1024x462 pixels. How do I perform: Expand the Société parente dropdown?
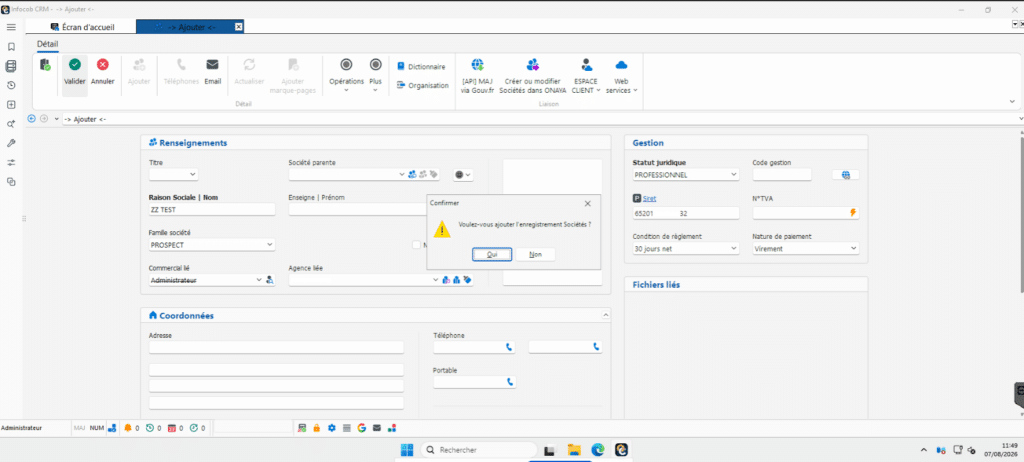pos(402,174)
